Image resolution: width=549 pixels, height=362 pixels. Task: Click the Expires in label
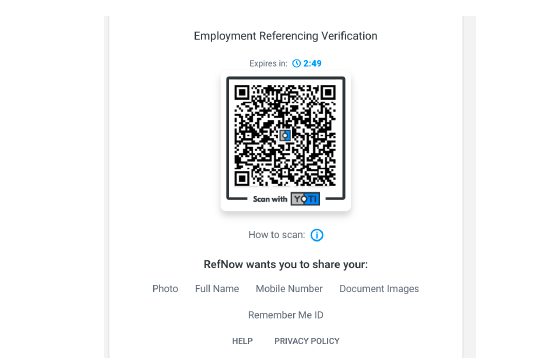(268, 63)
